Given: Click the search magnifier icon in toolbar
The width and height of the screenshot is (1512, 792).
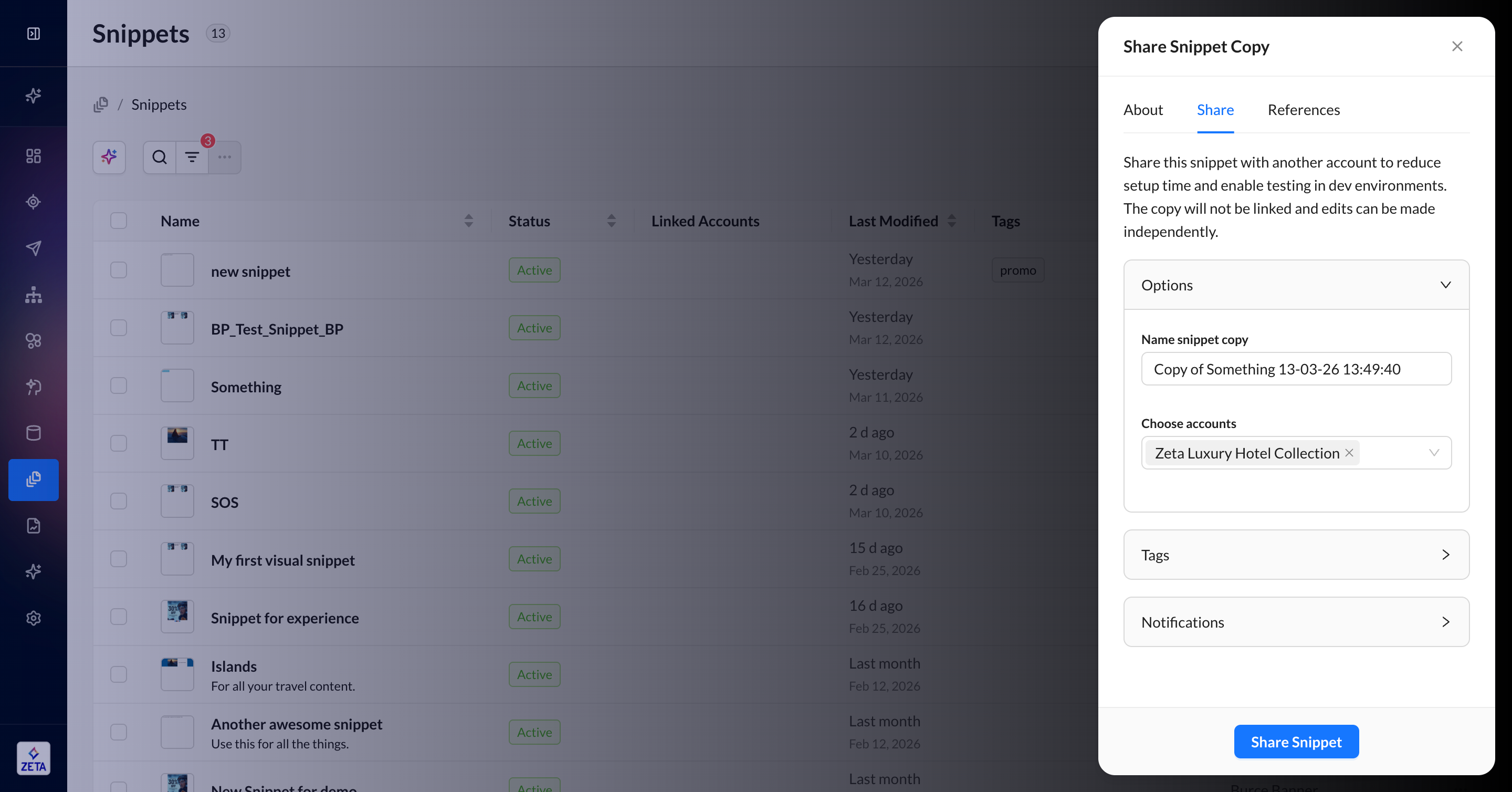Looking at the screenshot, I should click(159, 158).
